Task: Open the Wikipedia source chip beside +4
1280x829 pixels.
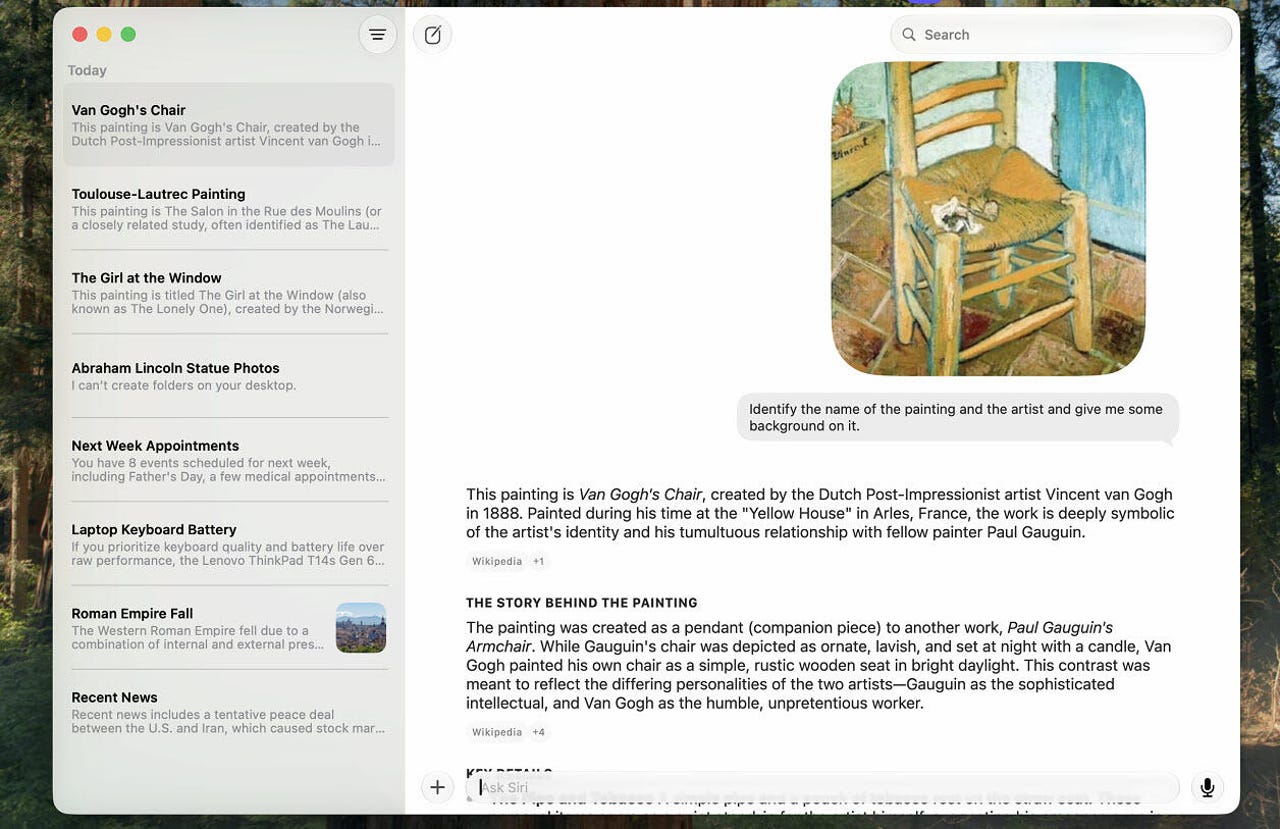Action: coord(497,732)
